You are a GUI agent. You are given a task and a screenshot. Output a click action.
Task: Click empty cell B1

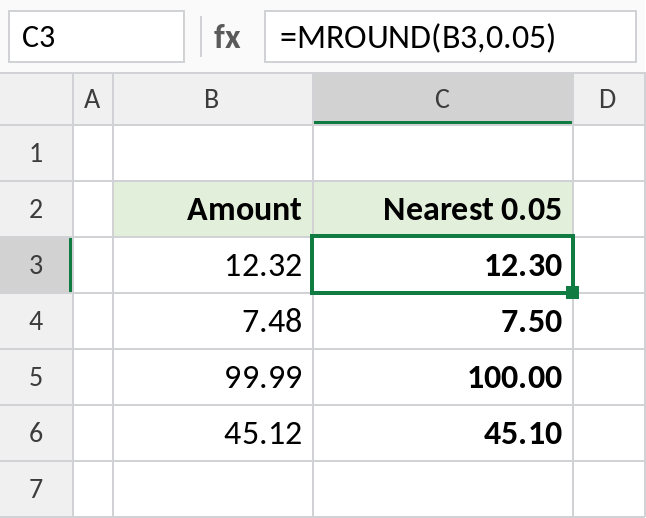pyautogui.click(x=213, y=153)
